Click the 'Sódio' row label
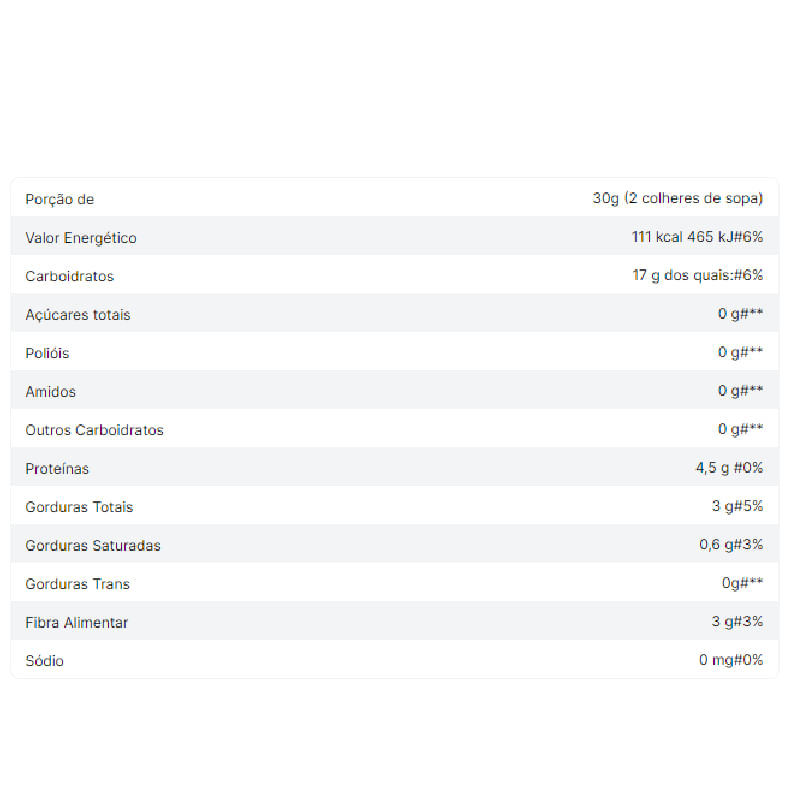The height and width of the screenshot is (800, 800). tap(45, 661)
